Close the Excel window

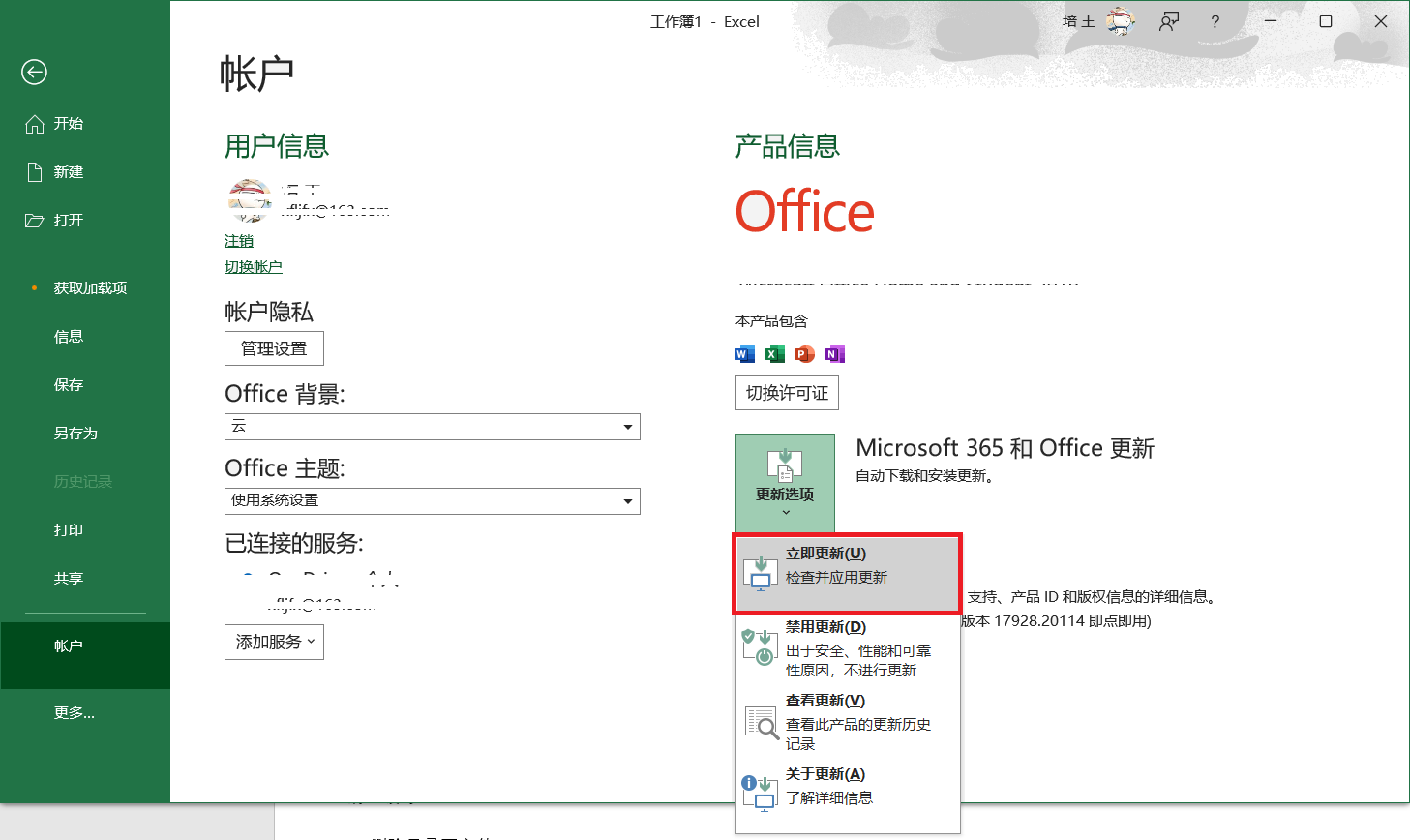[x=1381, y=21]
